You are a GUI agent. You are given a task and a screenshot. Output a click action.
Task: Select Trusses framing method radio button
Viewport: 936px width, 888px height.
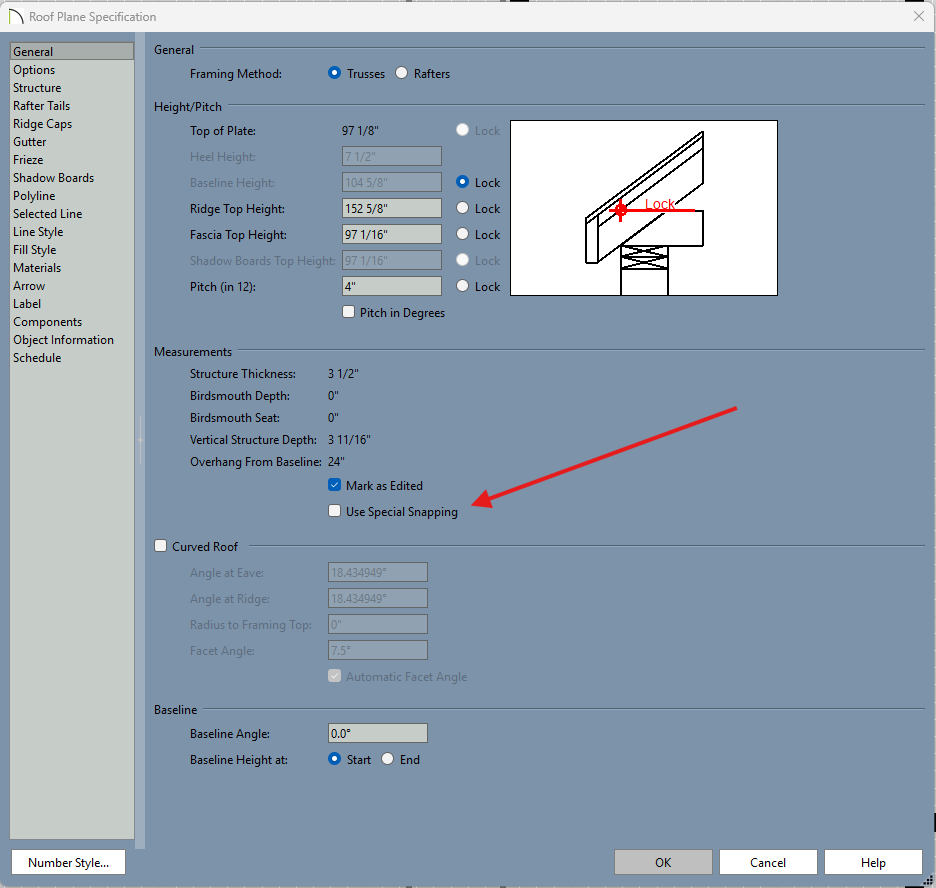tap(335, 73)
